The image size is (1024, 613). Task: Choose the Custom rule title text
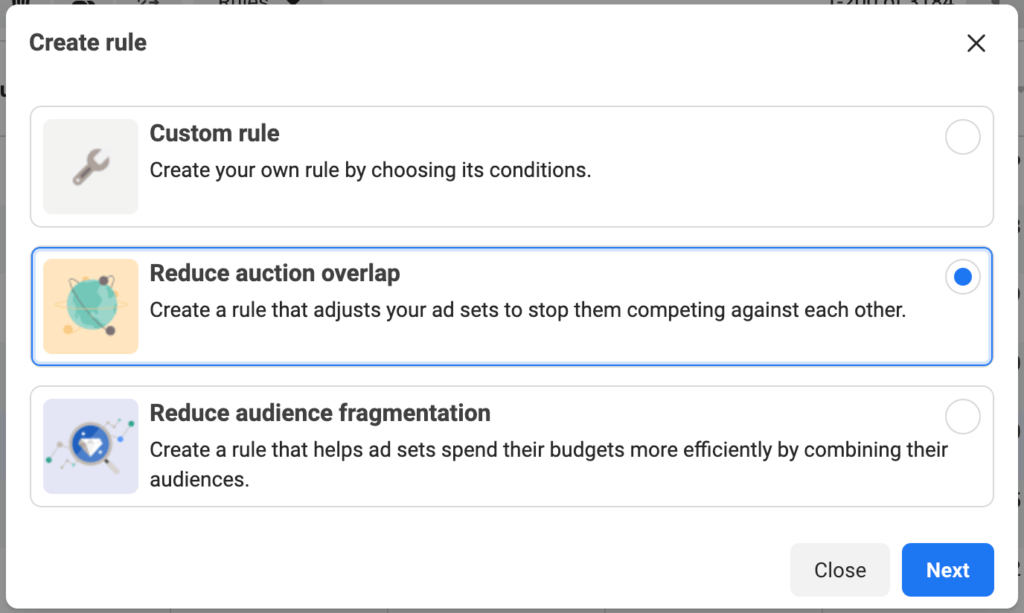[214, 133]
